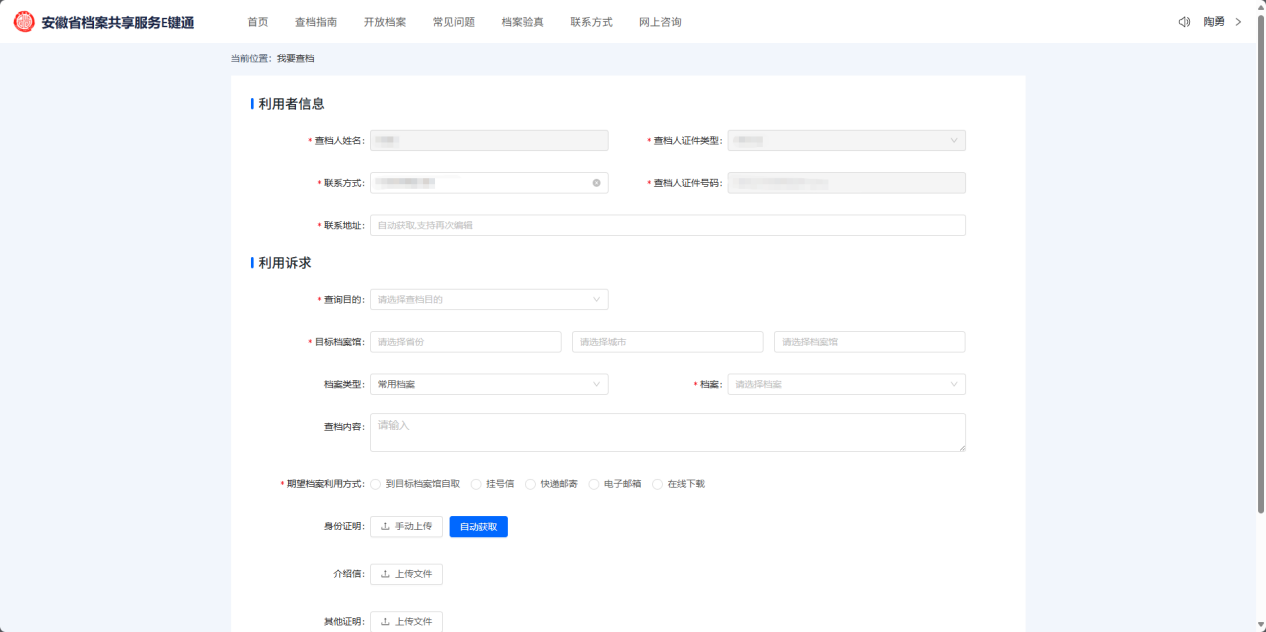Click 上传文件 button for 介绍信

click(x=406, y=574)
